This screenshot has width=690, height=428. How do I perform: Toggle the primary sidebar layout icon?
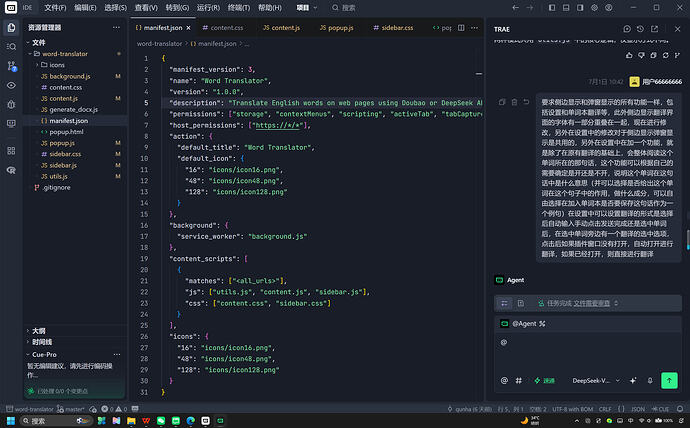tap(552, 7)
